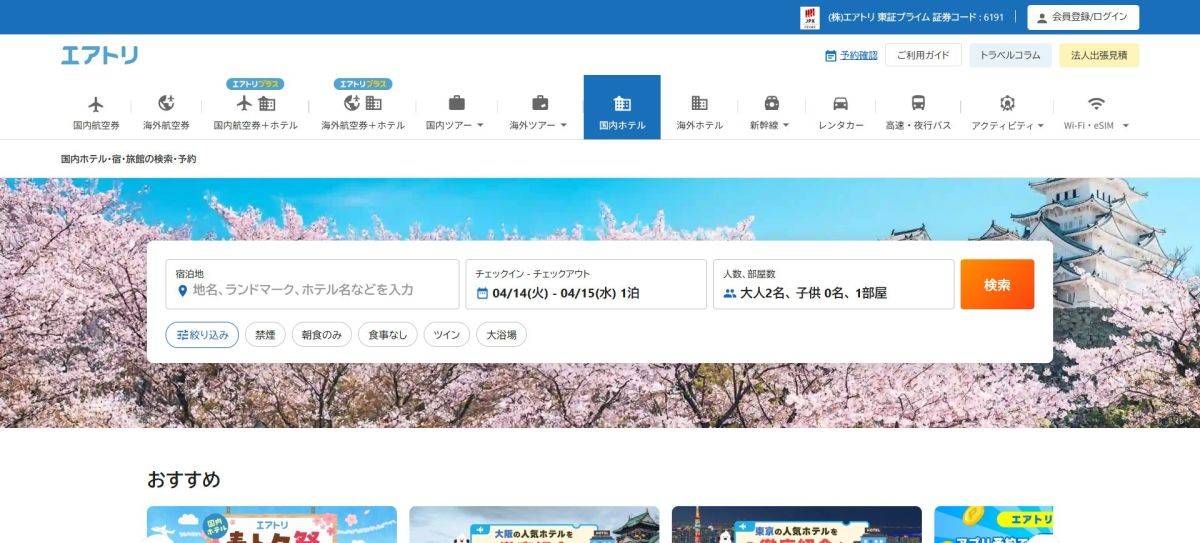Open the トラベルコラム button
Image resolution: width=1200 pixels, height=543 pixels.
(1010, 56)
